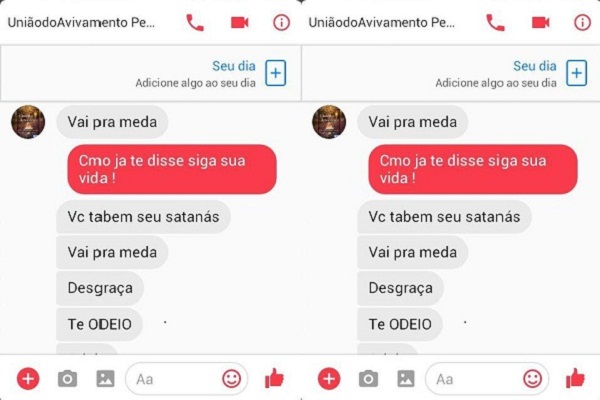Open photo gallery in left chat toolbar

(105, 379)
